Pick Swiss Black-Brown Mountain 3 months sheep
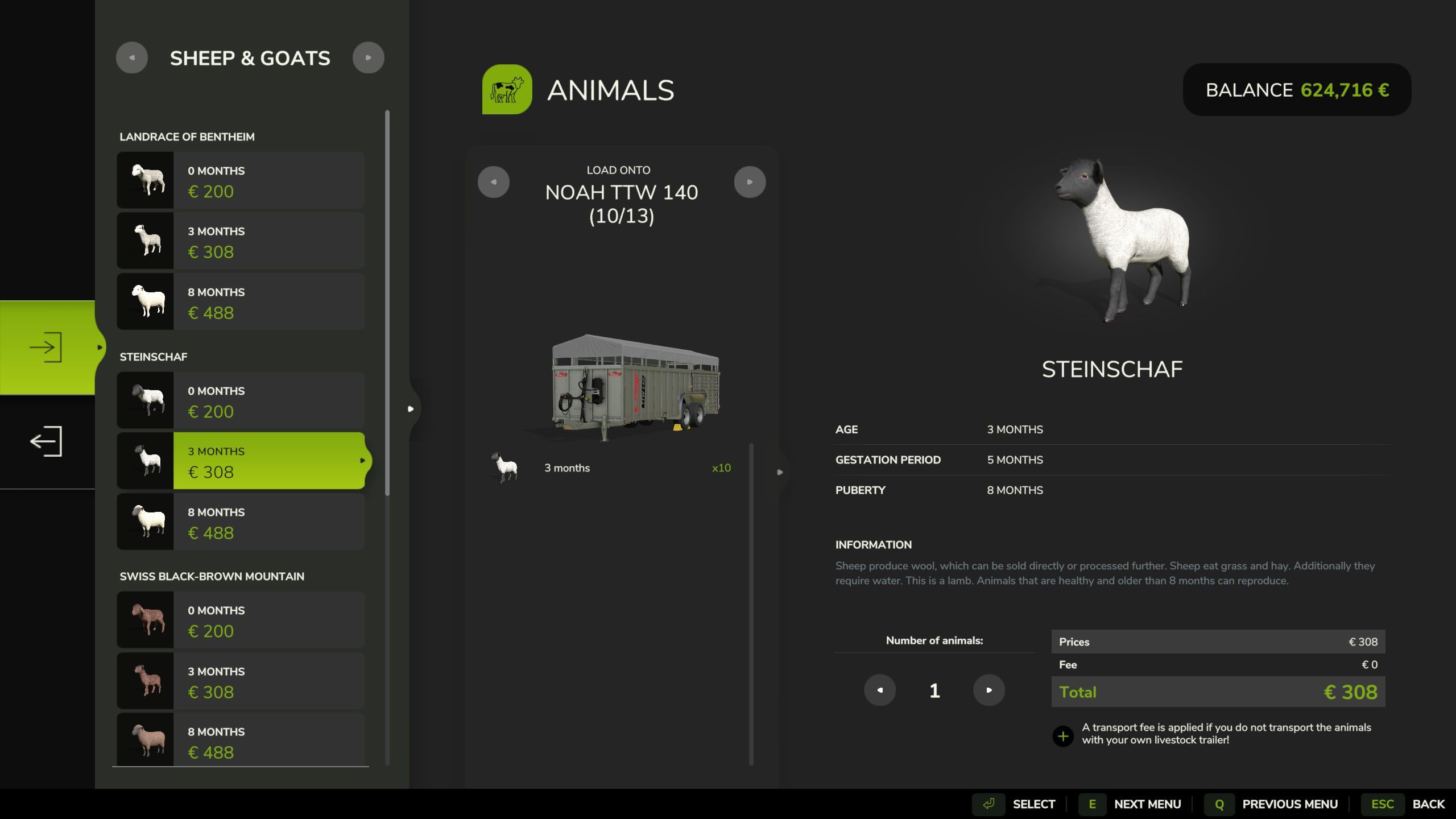The image size is (1456, 819). [x=241, y=681]
